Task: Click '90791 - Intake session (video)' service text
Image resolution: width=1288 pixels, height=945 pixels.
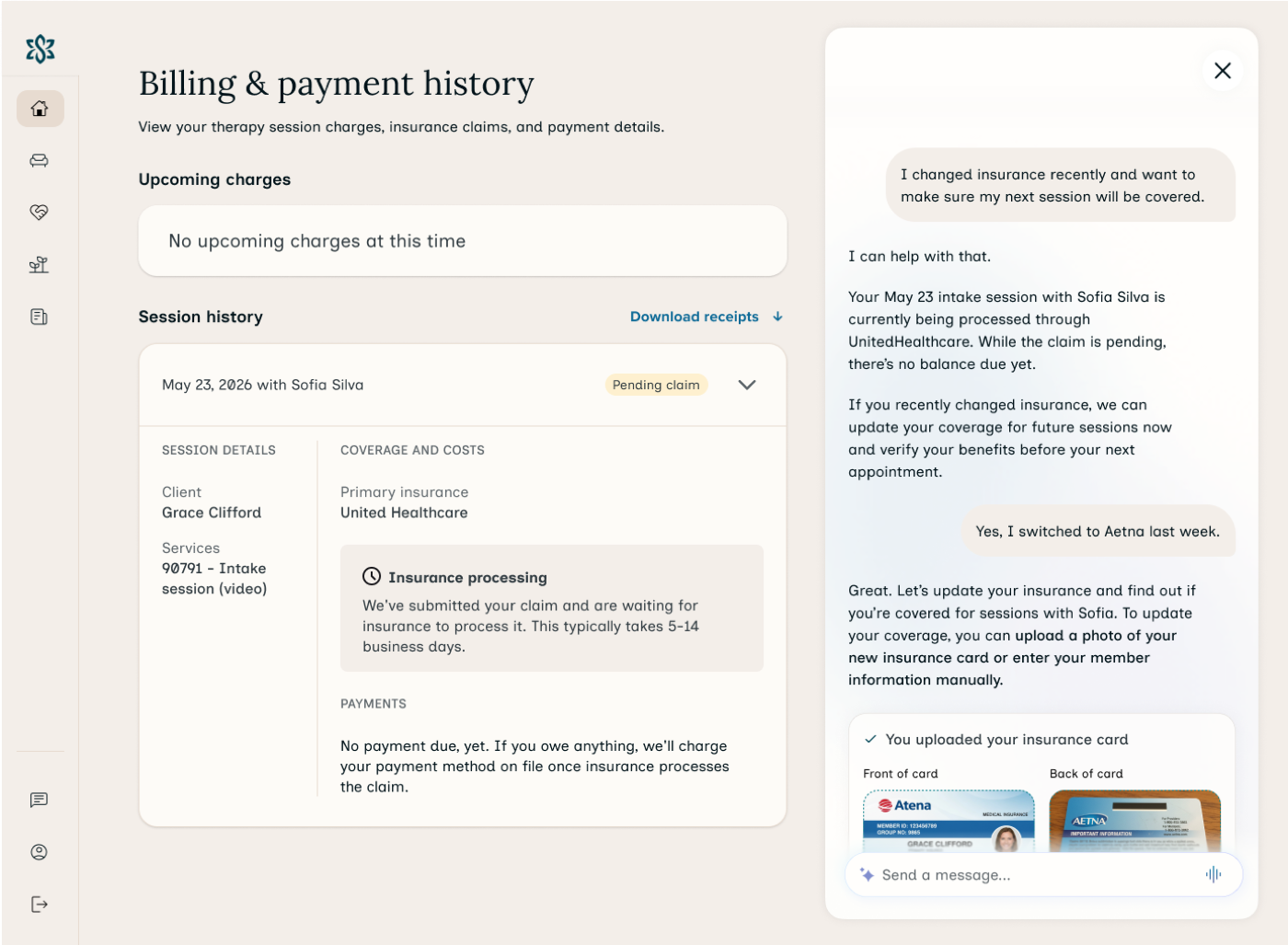Action: pos(214,579)
